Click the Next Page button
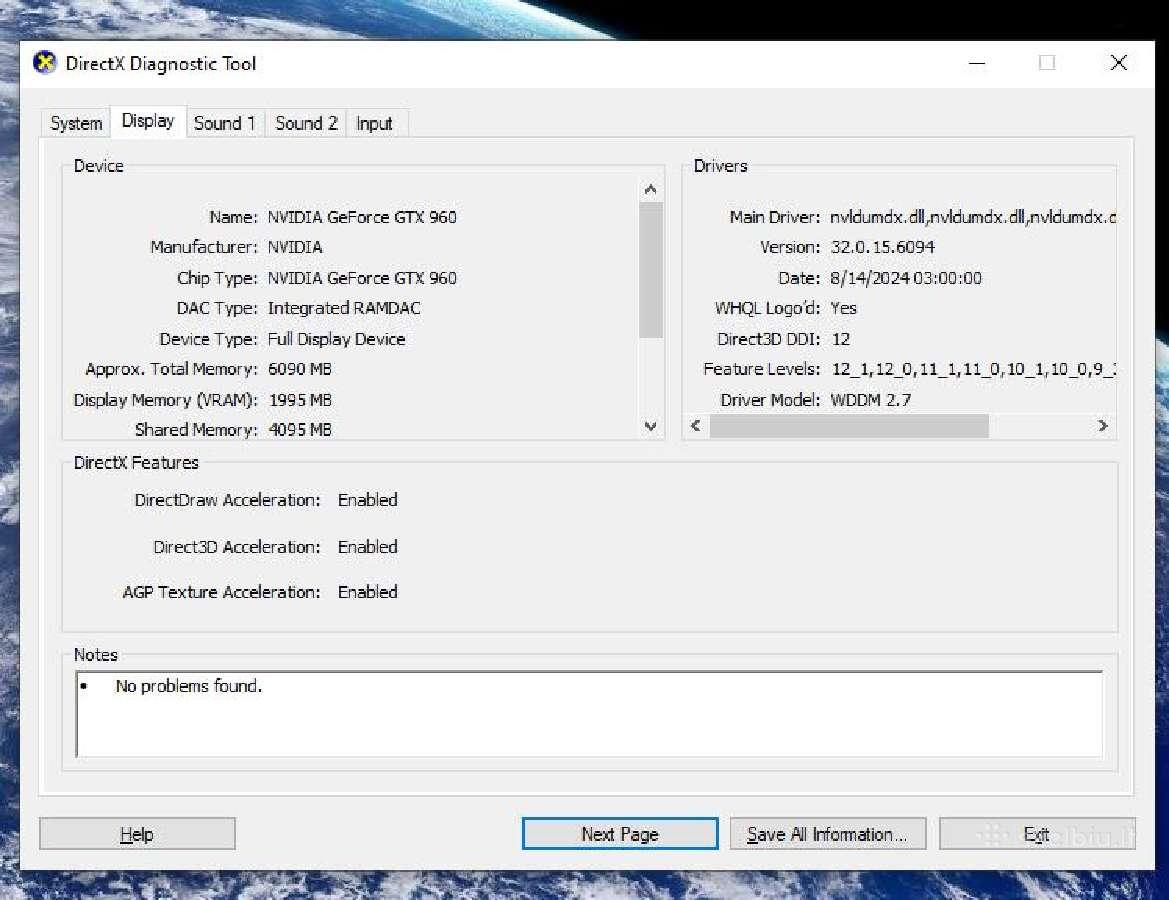 point(620,834)
